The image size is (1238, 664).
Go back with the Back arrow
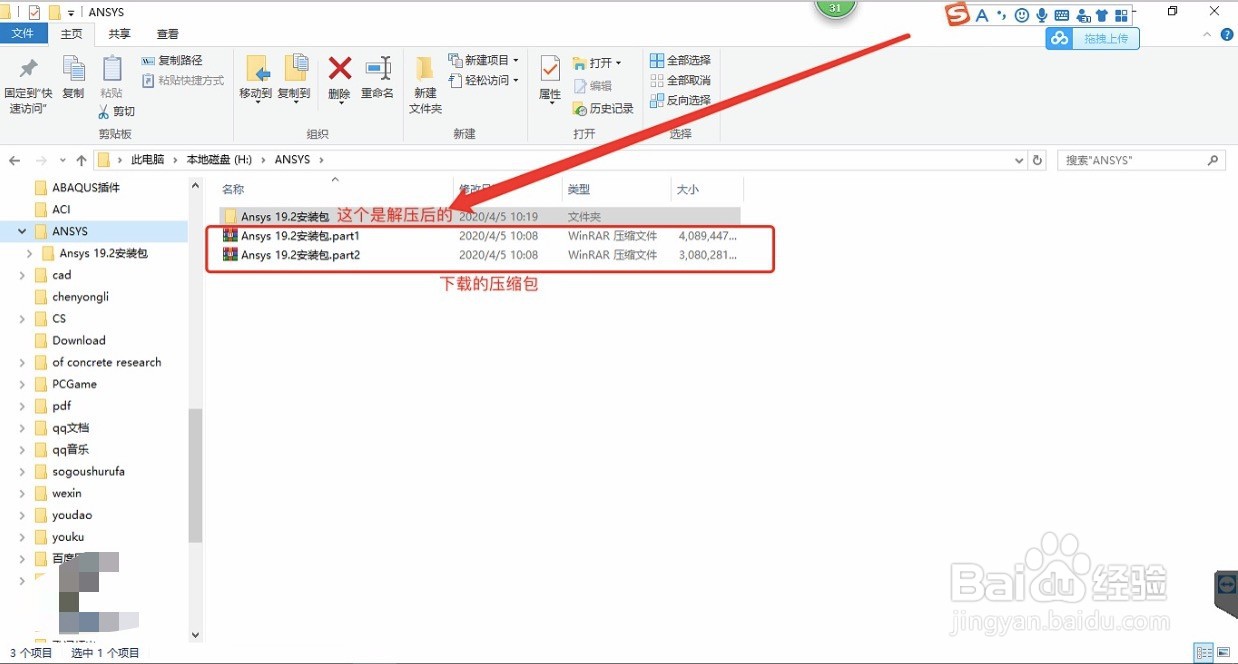(15, 160)
